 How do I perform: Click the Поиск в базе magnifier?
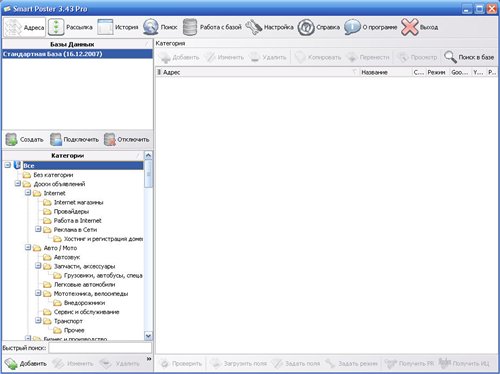450,57
